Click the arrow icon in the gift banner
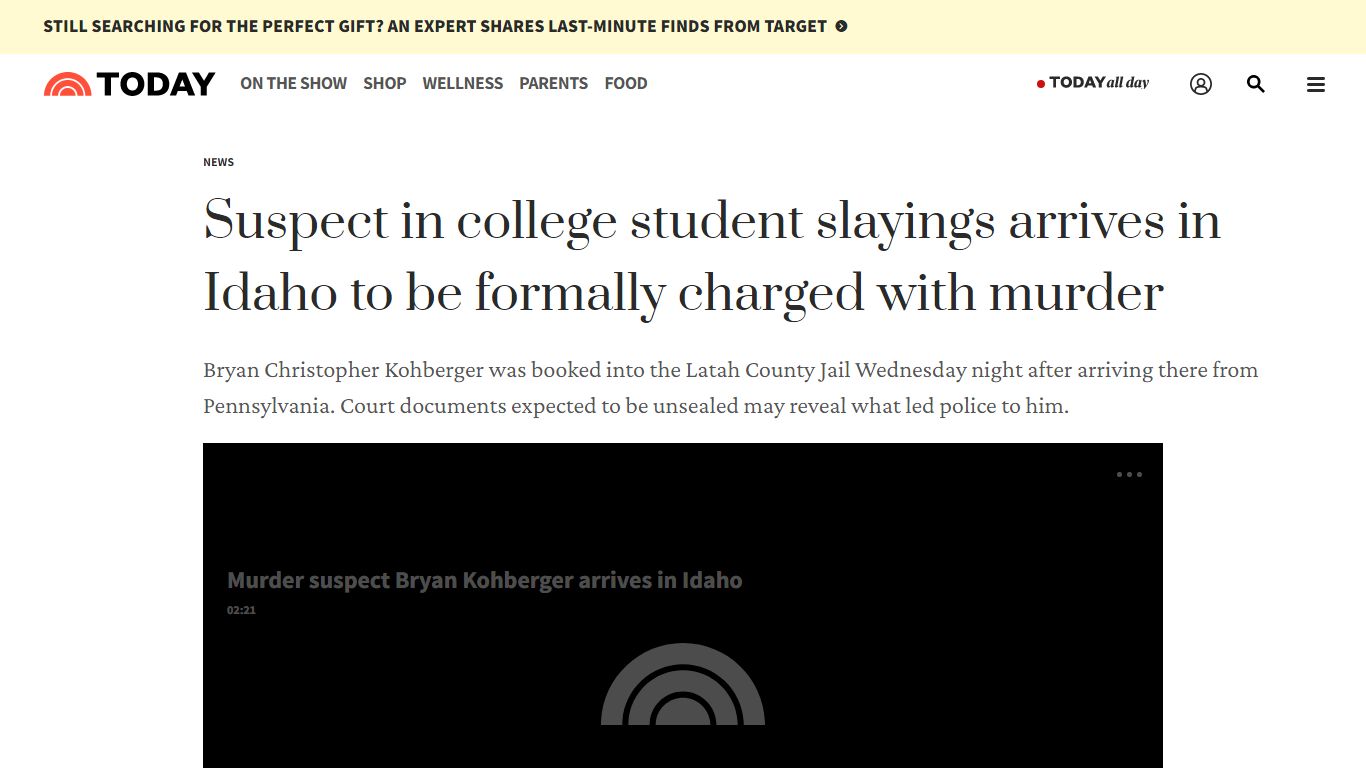The width and height of the screenshot is (1366, 768). pyautogui.click(x=841, y=27)
